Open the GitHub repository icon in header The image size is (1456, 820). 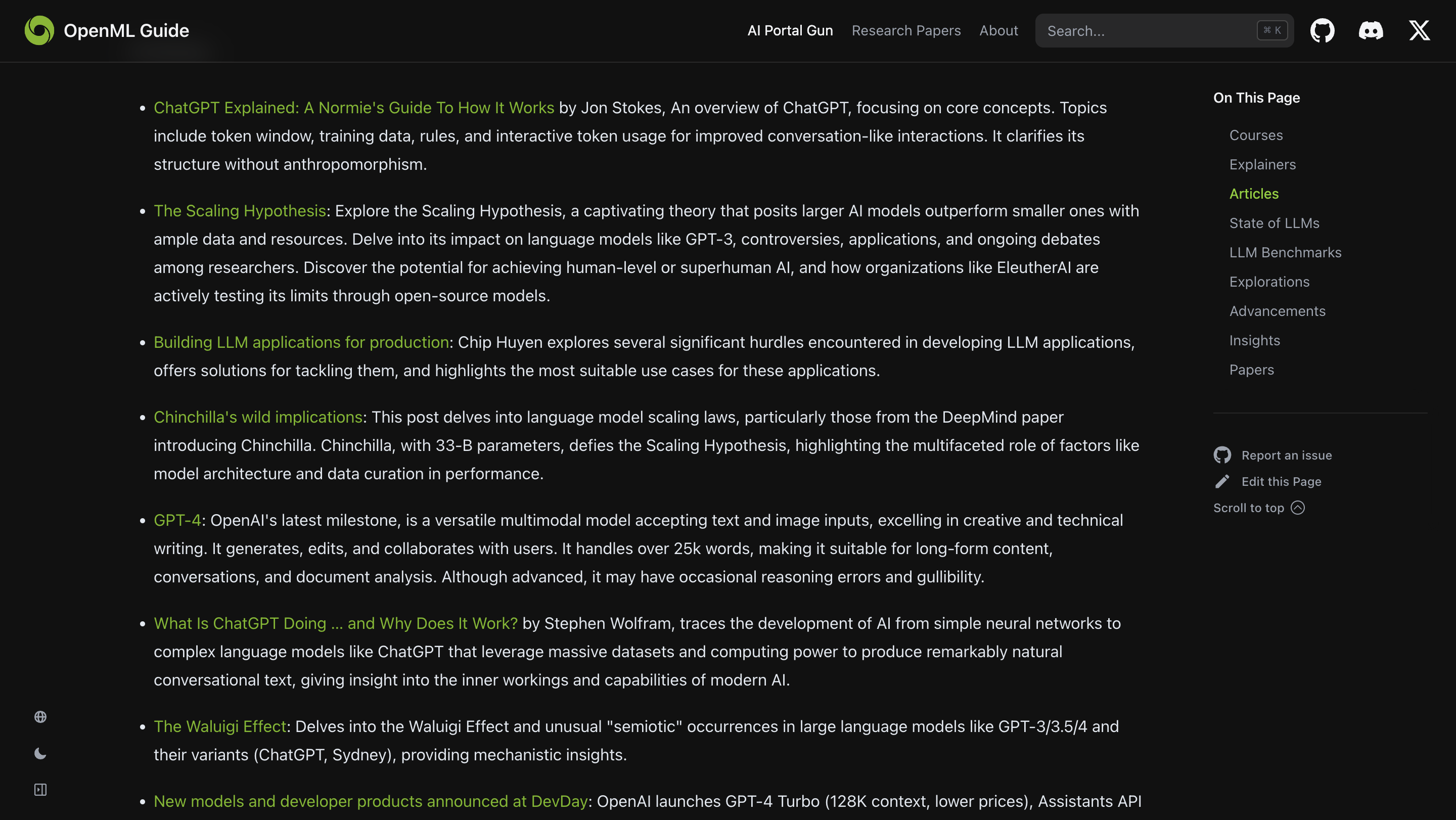(1322, 30)
